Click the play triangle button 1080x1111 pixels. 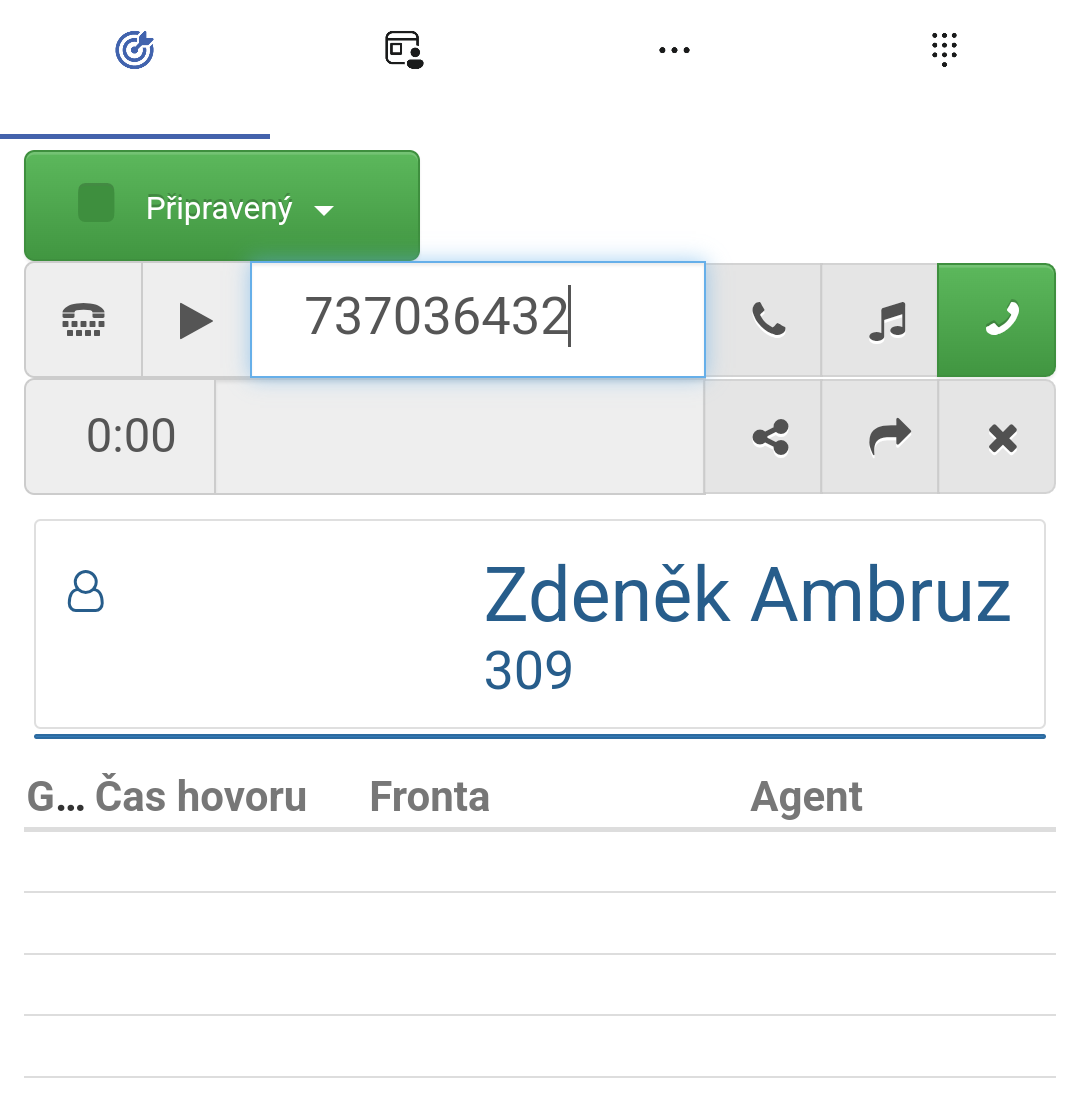tap(196, 320)
